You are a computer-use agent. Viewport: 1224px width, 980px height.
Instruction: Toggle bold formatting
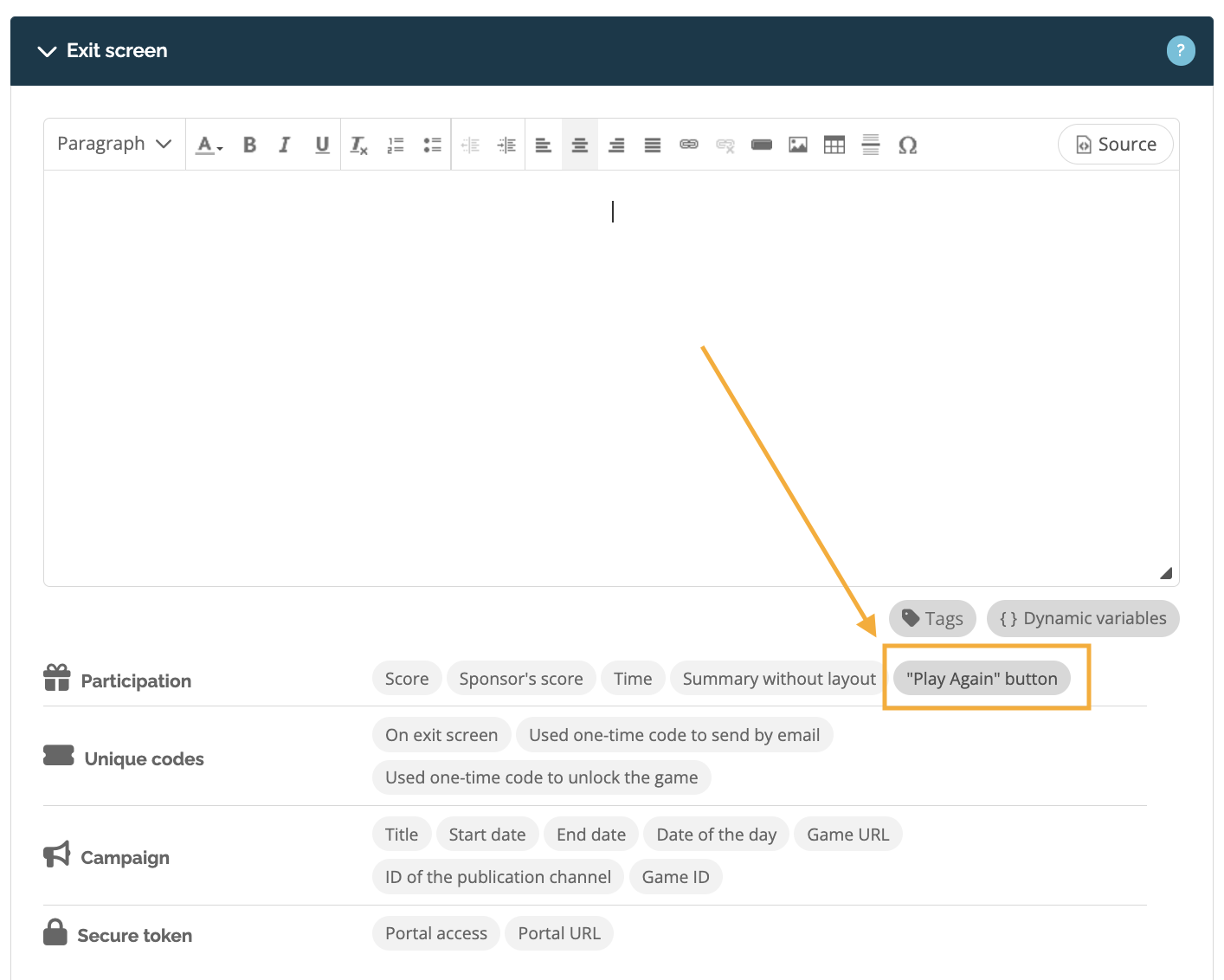point(249,145)
